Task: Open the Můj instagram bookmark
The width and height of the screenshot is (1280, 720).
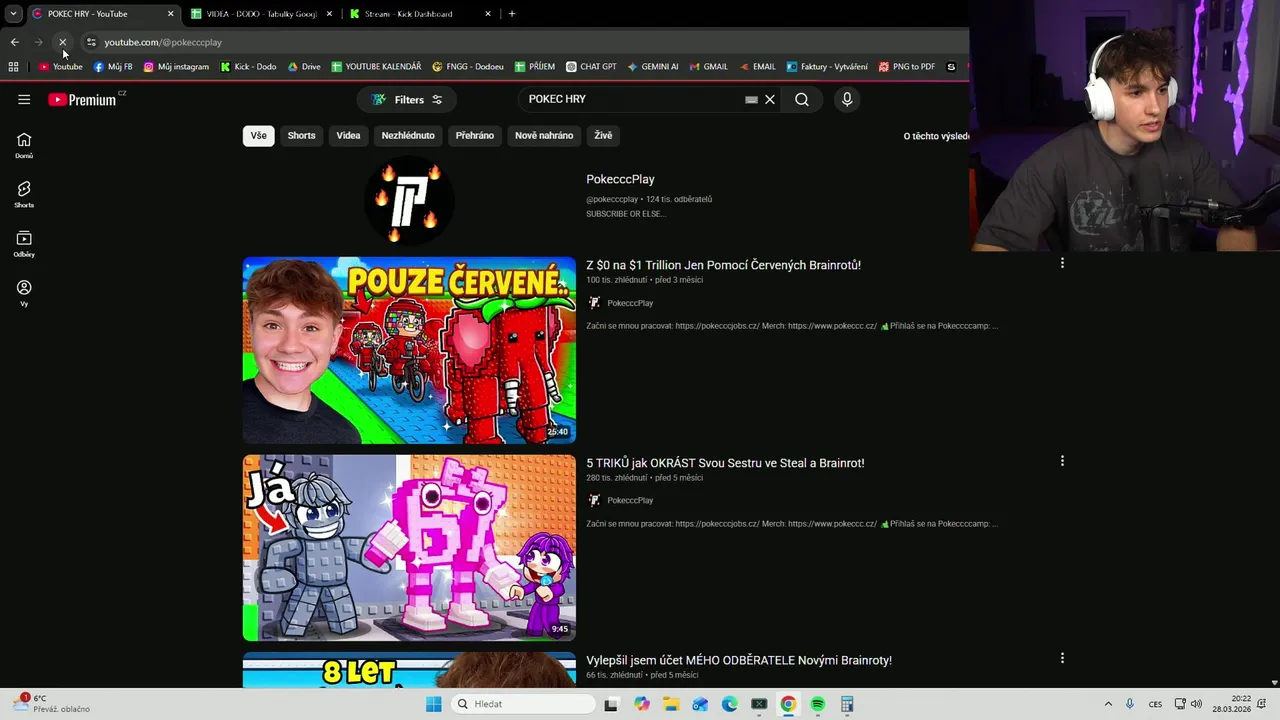Action: (x=176, y=67)
